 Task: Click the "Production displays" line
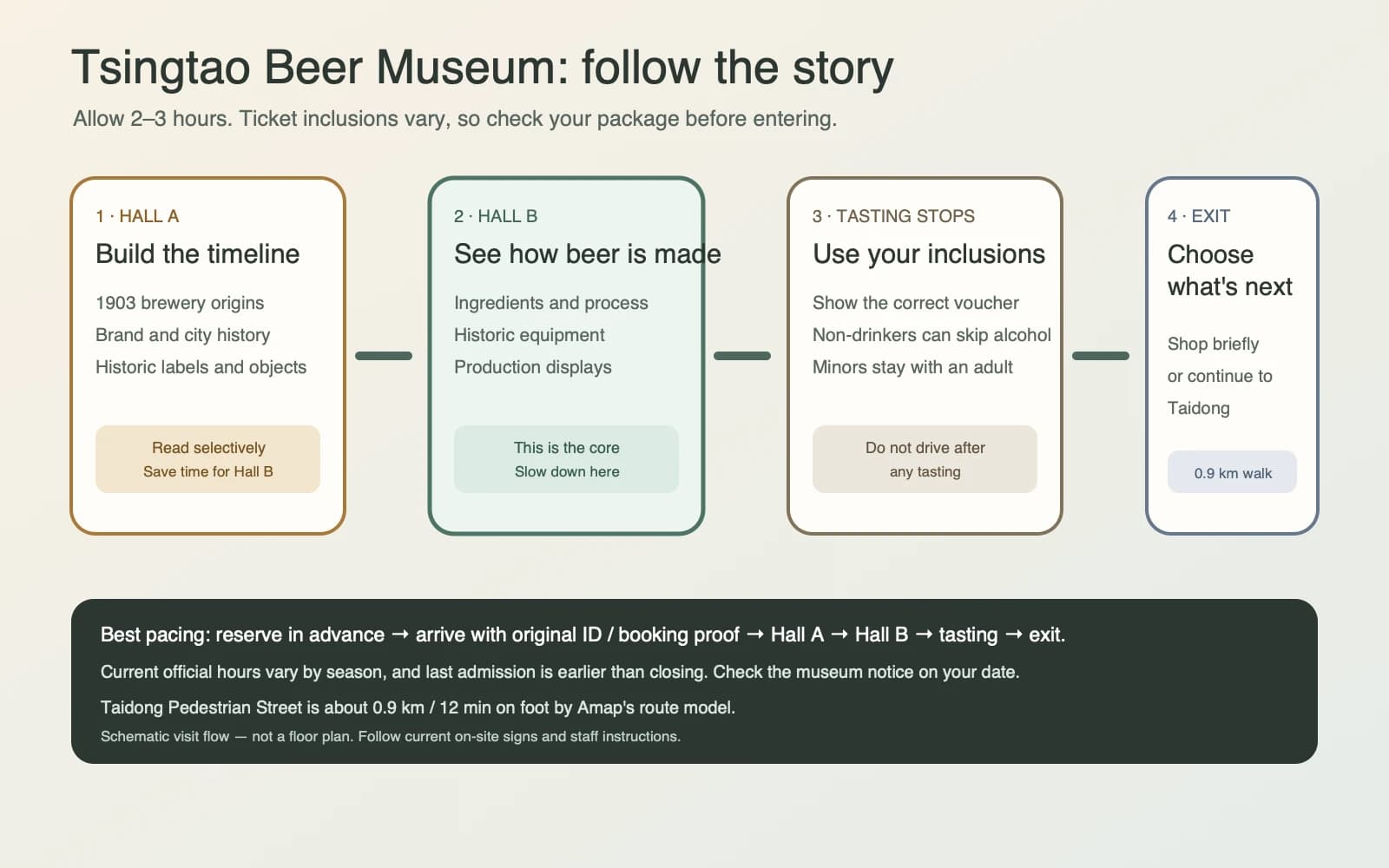pos(533,367)
